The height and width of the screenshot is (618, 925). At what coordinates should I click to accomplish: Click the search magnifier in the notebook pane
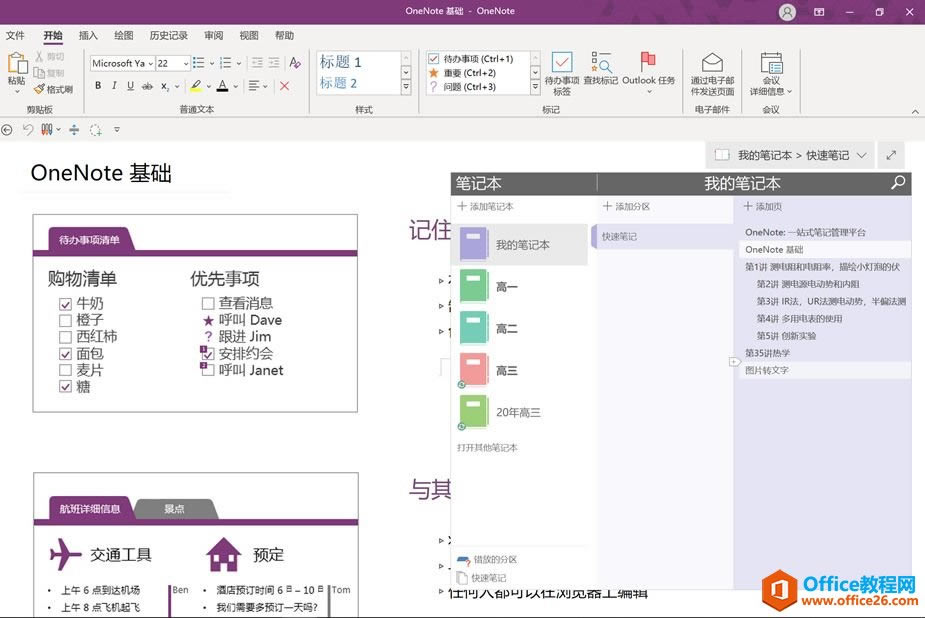pos(899,184)
